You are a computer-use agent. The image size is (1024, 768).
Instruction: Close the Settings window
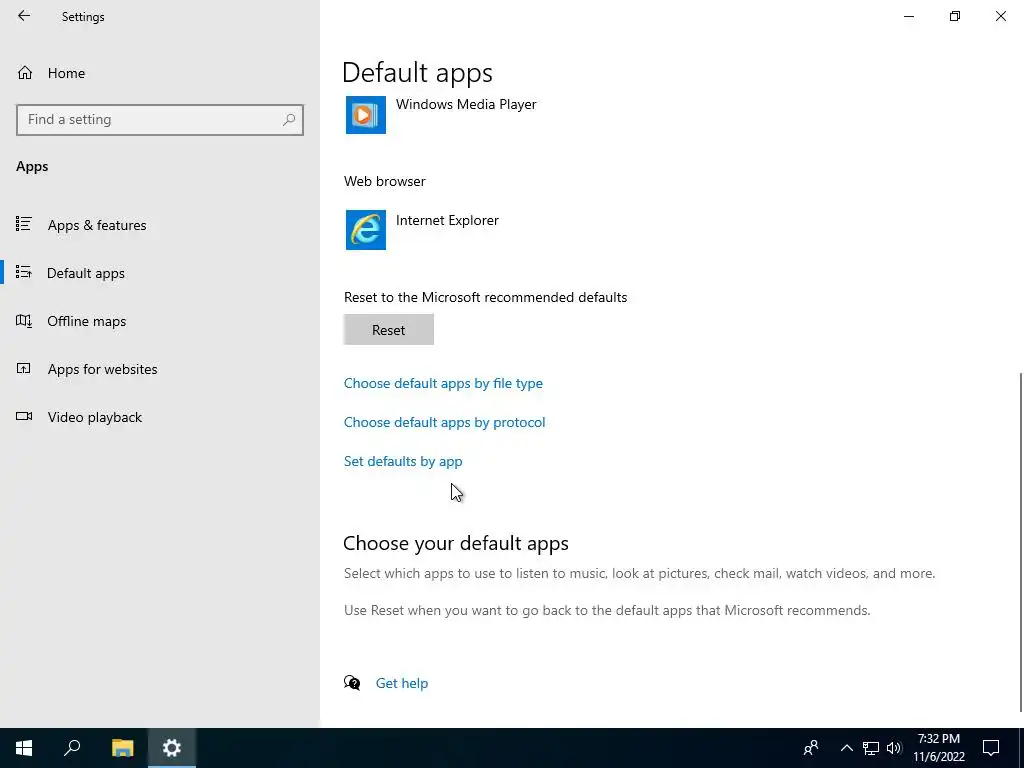[x=1000, y=16]
